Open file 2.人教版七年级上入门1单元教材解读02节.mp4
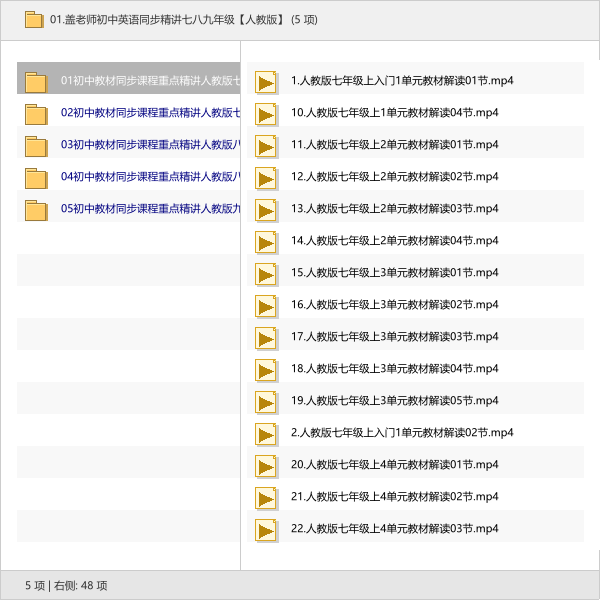The height and width of the screenshot is (600, 600). coord(401,432)
